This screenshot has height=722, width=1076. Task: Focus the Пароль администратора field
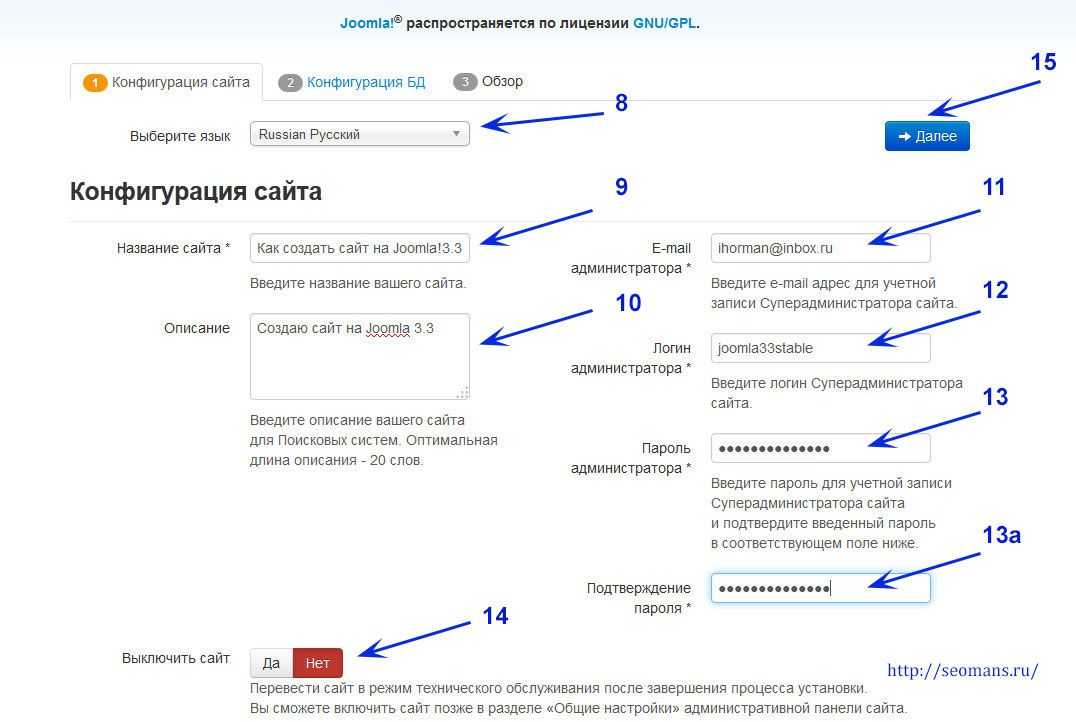click(x=820, y=448)
